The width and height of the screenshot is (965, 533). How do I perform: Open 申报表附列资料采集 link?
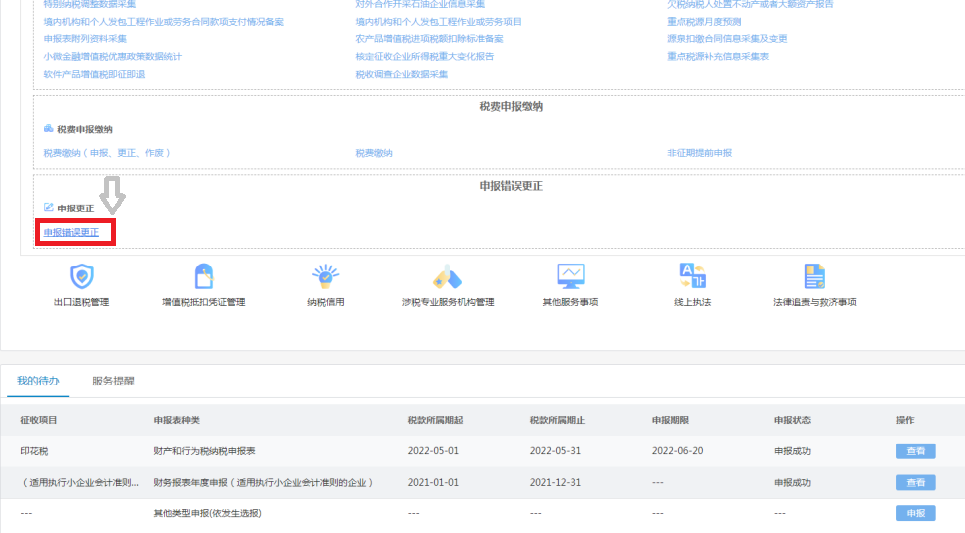(85, 39)
